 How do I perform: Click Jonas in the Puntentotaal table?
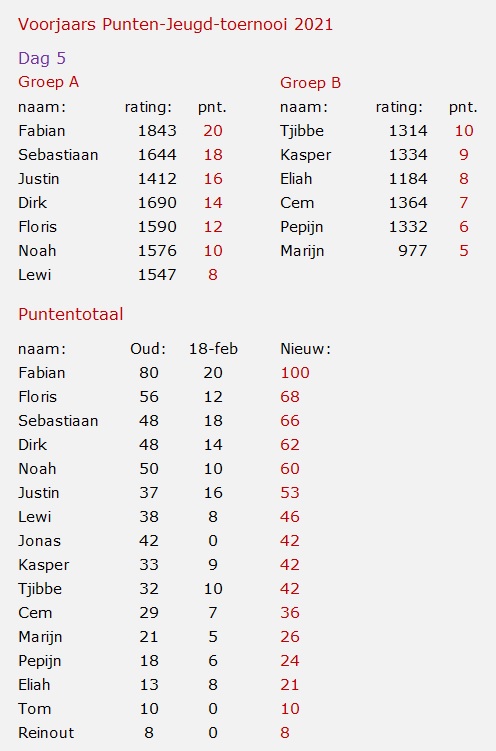click(39, 541)
